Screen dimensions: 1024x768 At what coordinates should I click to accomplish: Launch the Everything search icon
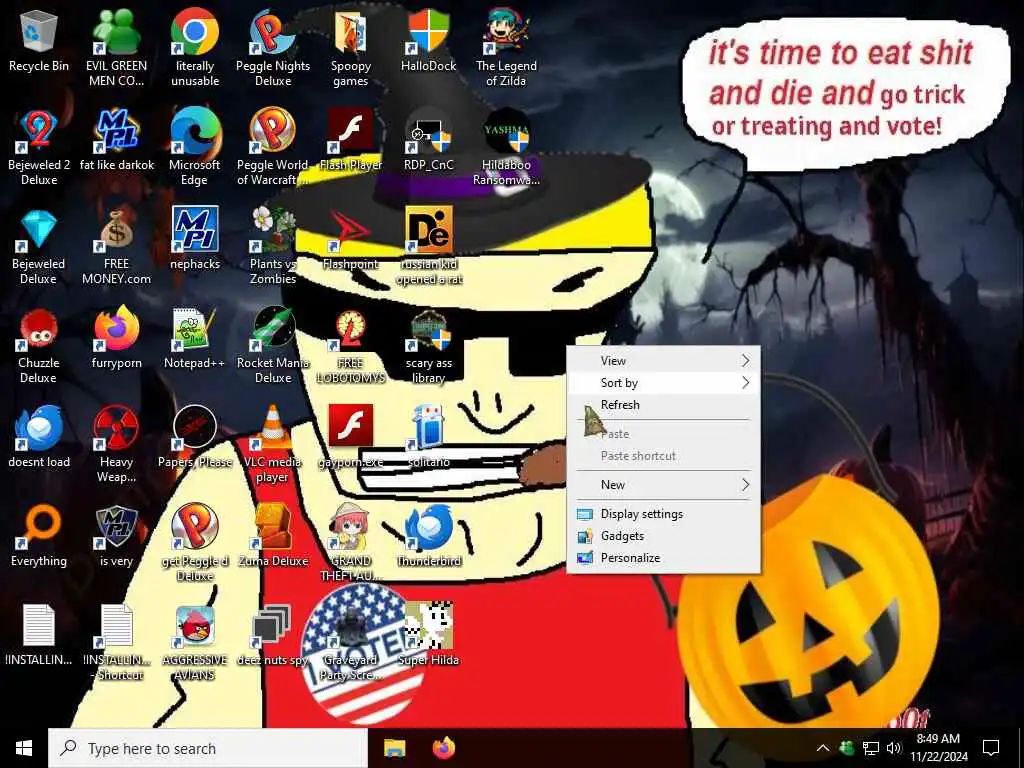39,537
